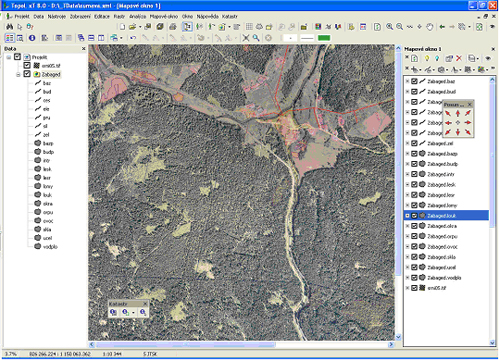500x361 pixels.
Task: Click the green fill color swatch
Action: [324, 38]
